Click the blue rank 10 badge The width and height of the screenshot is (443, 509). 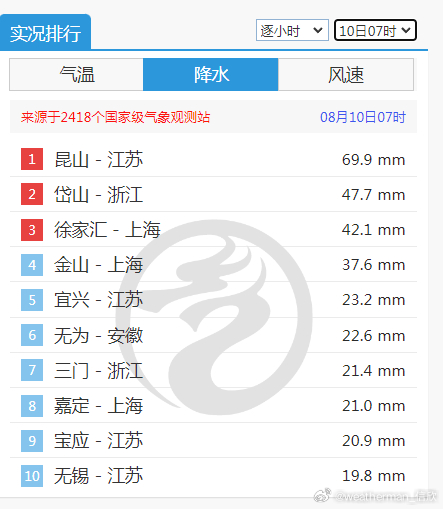click(x=32, y=475)
